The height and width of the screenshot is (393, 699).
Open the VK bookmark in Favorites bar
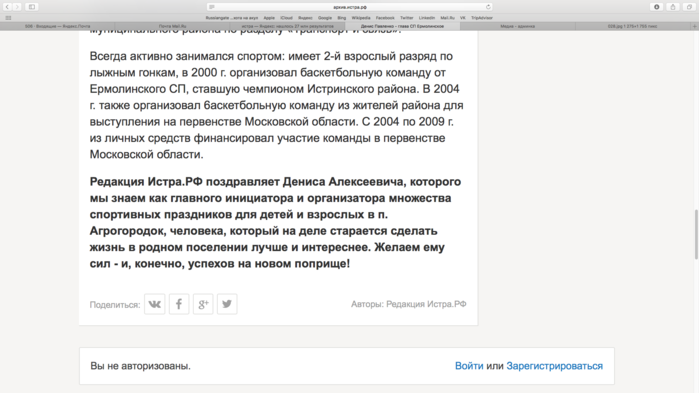tap(463, 18)
